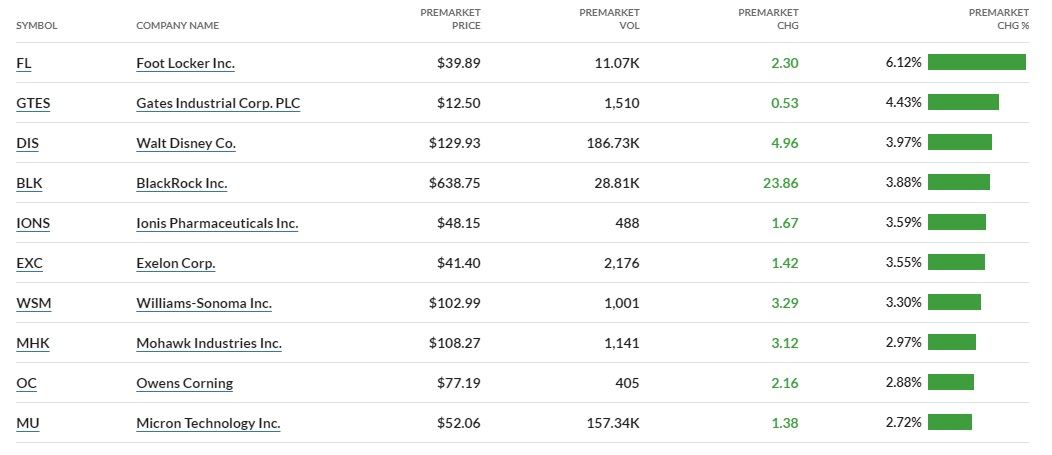This screenshot has width=1052, height=455.
Task: Open Mohawk Industries Inc. link
Action: (x=209, y=343)
